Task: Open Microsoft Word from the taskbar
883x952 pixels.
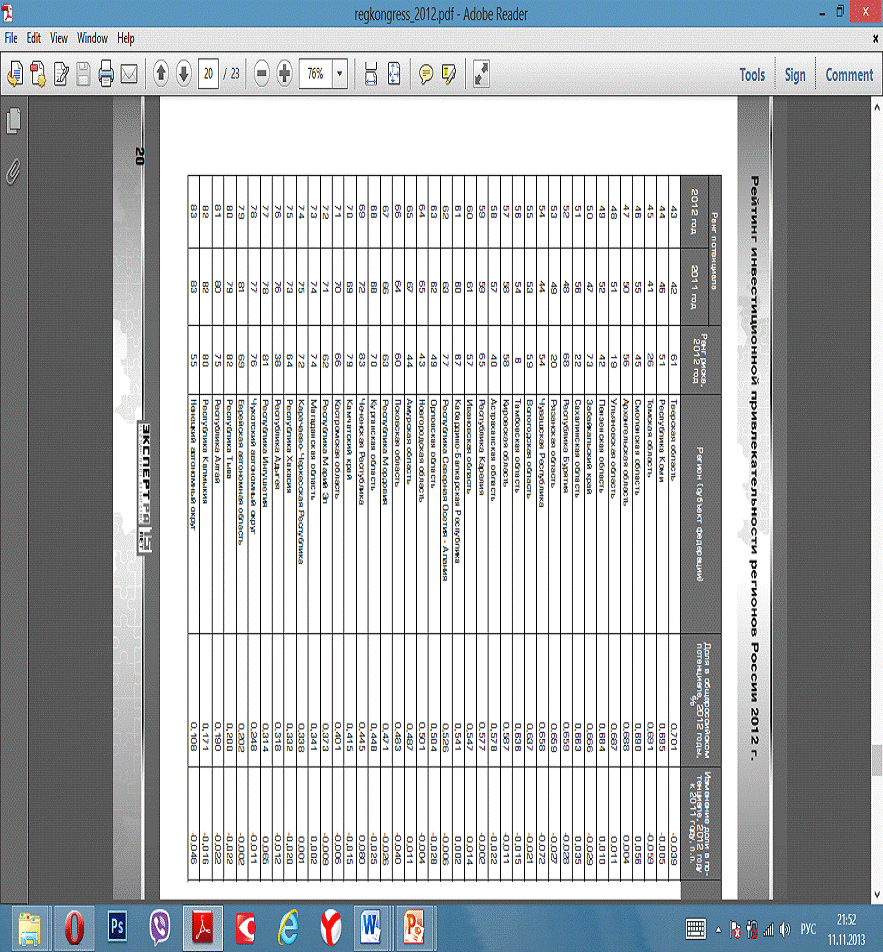Action: click(371, 928)
